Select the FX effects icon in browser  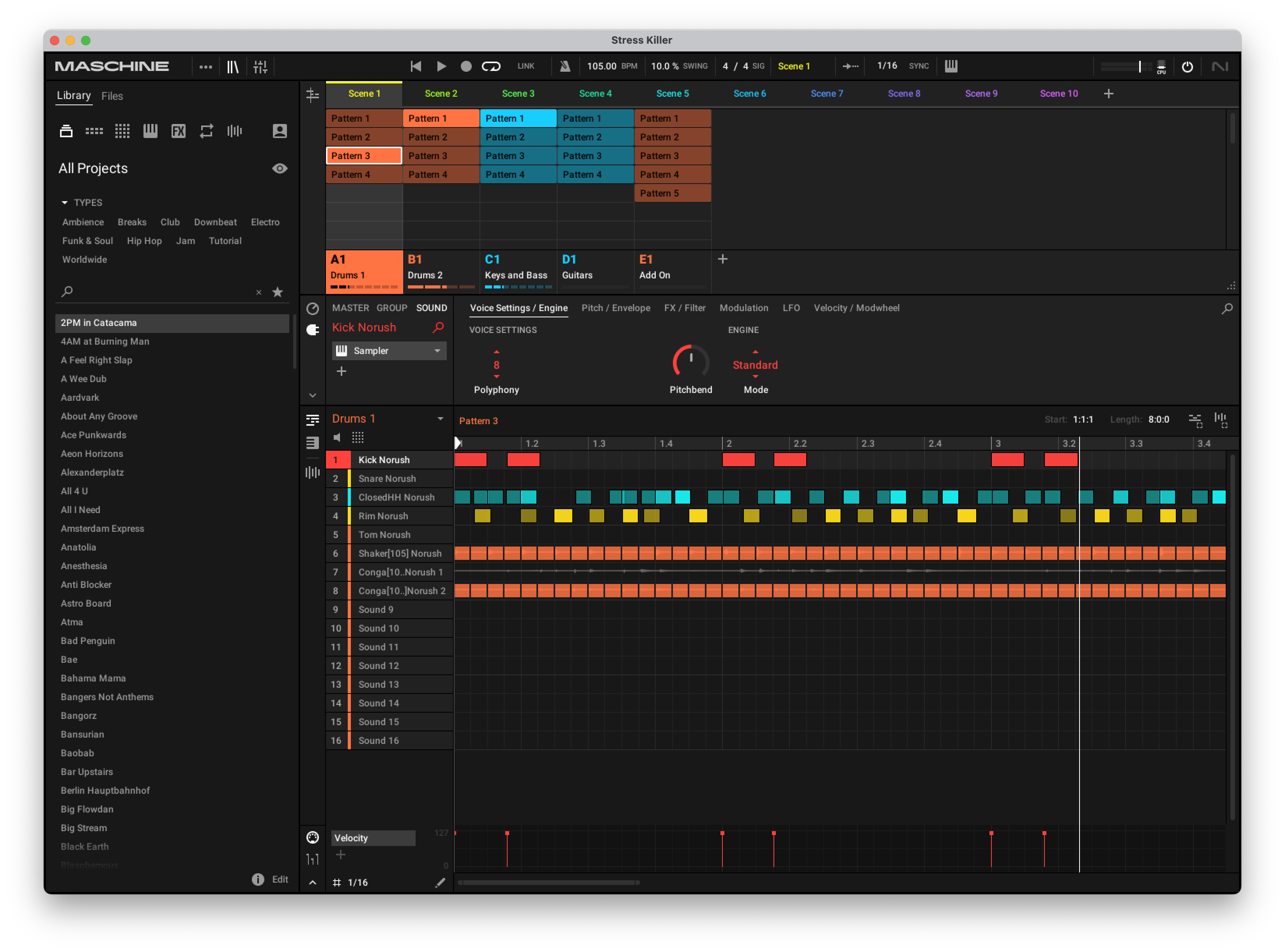[179, 131]
